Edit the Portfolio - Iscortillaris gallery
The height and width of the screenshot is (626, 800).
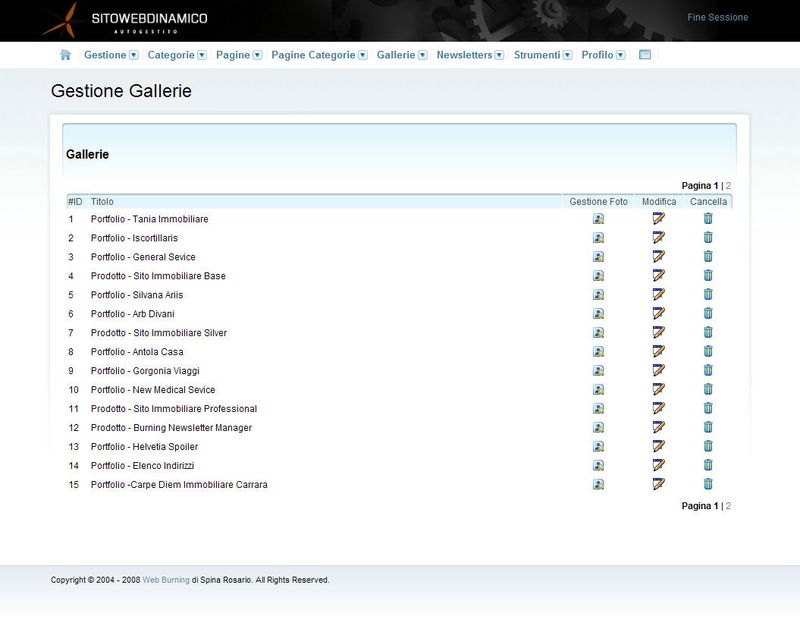(x=659, y=238)
